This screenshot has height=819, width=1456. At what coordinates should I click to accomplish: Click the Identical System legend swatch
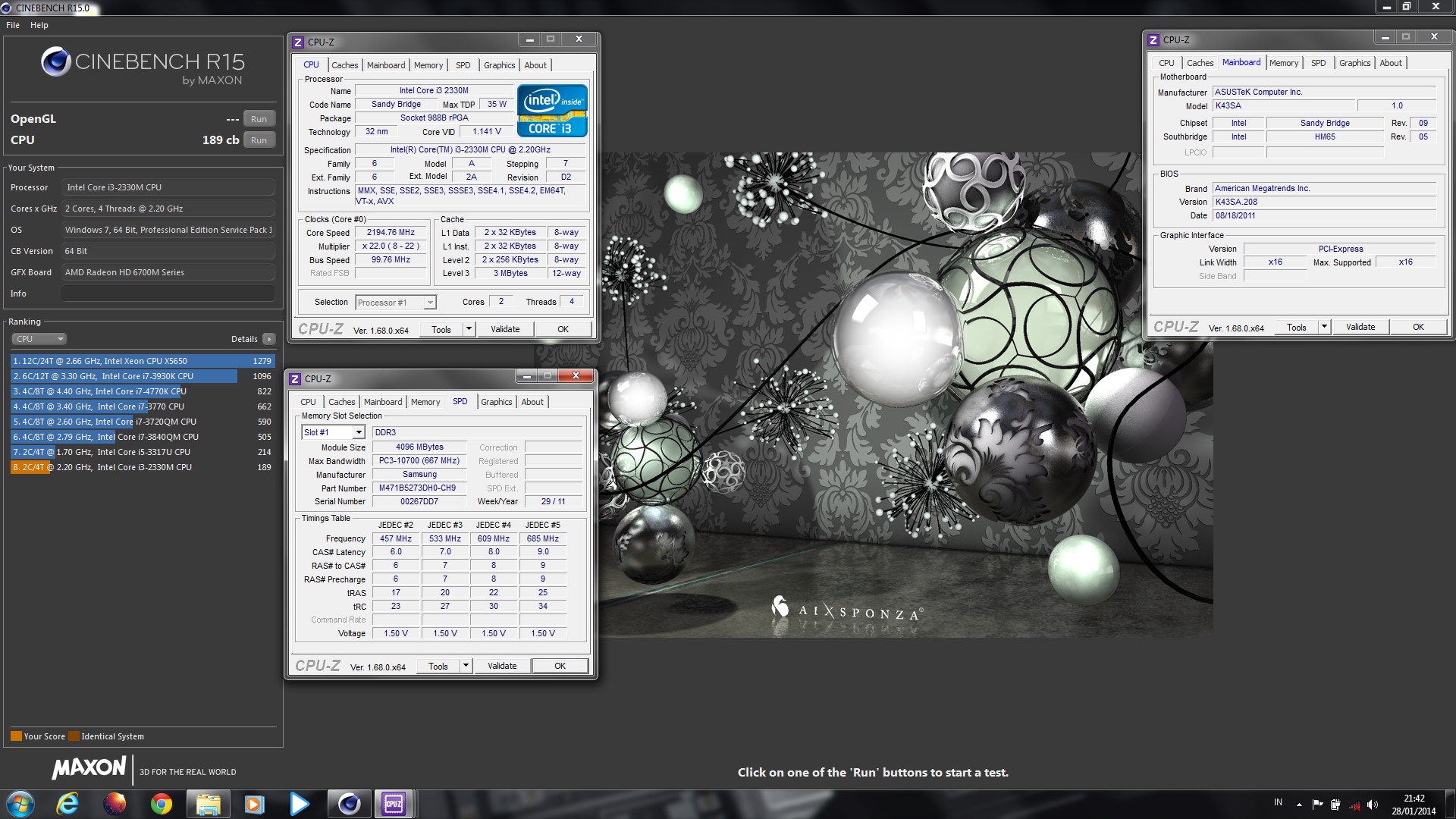tap(74, 736)
